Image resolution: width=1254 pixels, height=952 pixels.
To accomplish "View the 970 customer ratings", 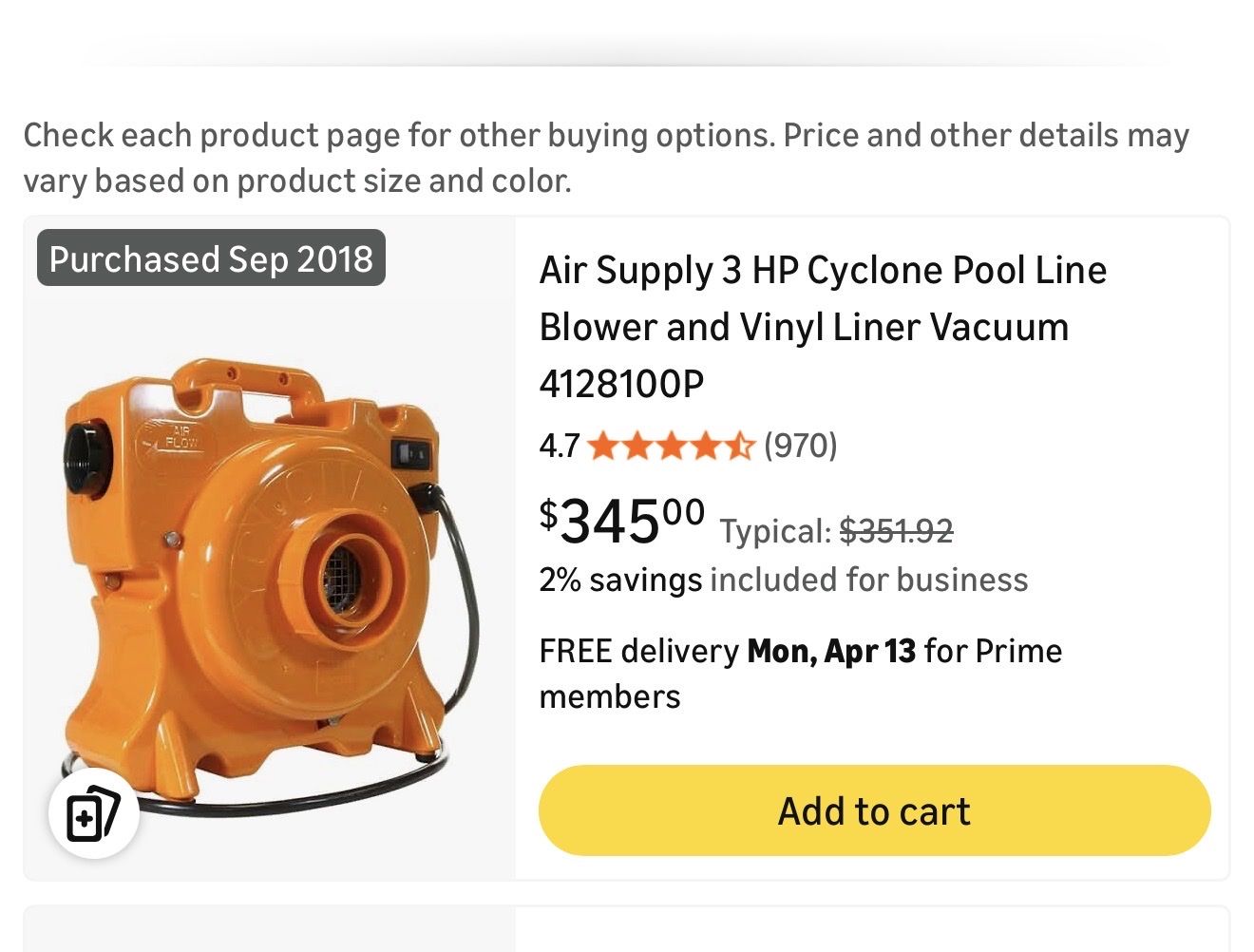I will 800,445.
